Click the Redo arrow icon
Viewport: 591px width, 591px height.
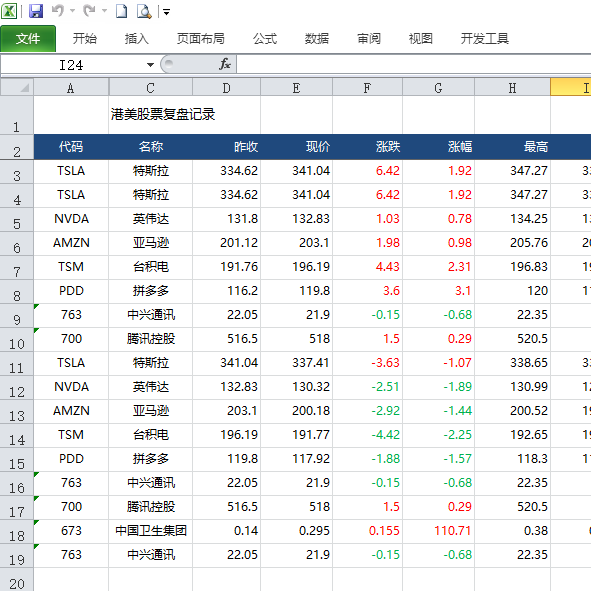point(89,11)
